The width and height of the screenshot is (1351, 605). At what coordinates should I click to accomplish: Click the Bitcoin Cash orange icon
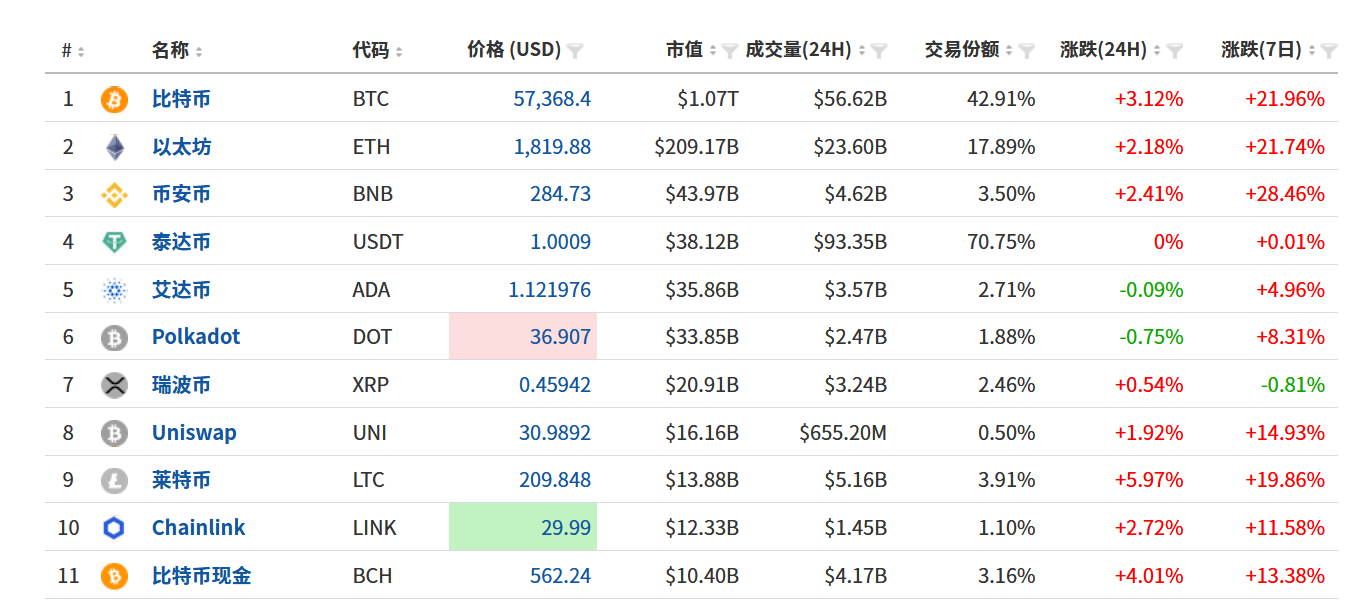114,576
